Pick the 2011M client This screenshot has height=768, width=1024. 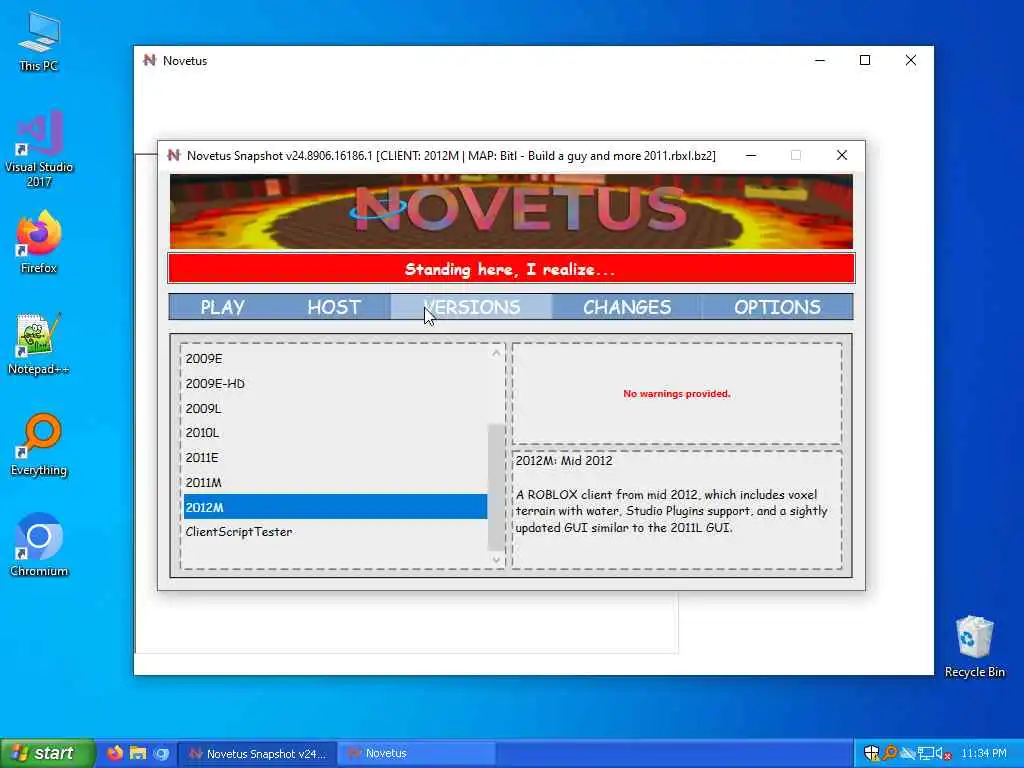point(335,482)
